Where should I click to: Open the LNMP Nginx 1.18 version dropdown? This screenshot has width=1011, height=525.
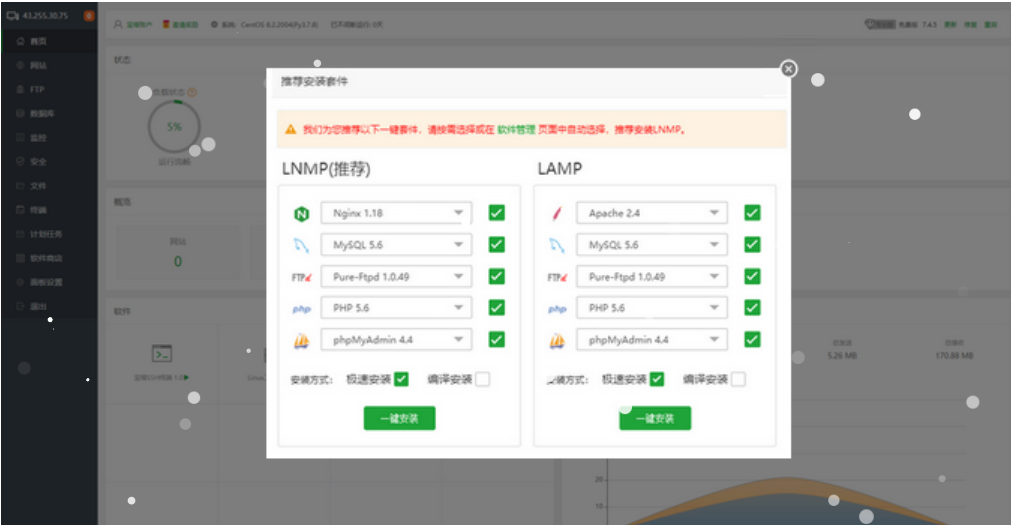pyautogui.click(x=396, y=213)
